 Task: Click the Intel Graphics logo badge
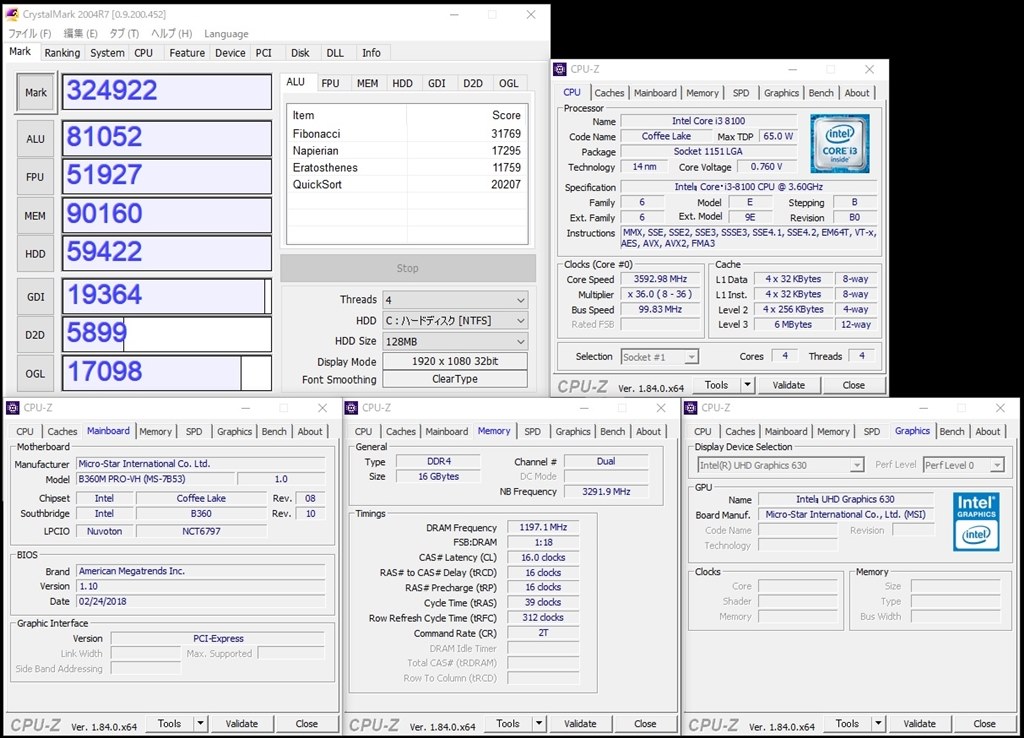(976, 521)
